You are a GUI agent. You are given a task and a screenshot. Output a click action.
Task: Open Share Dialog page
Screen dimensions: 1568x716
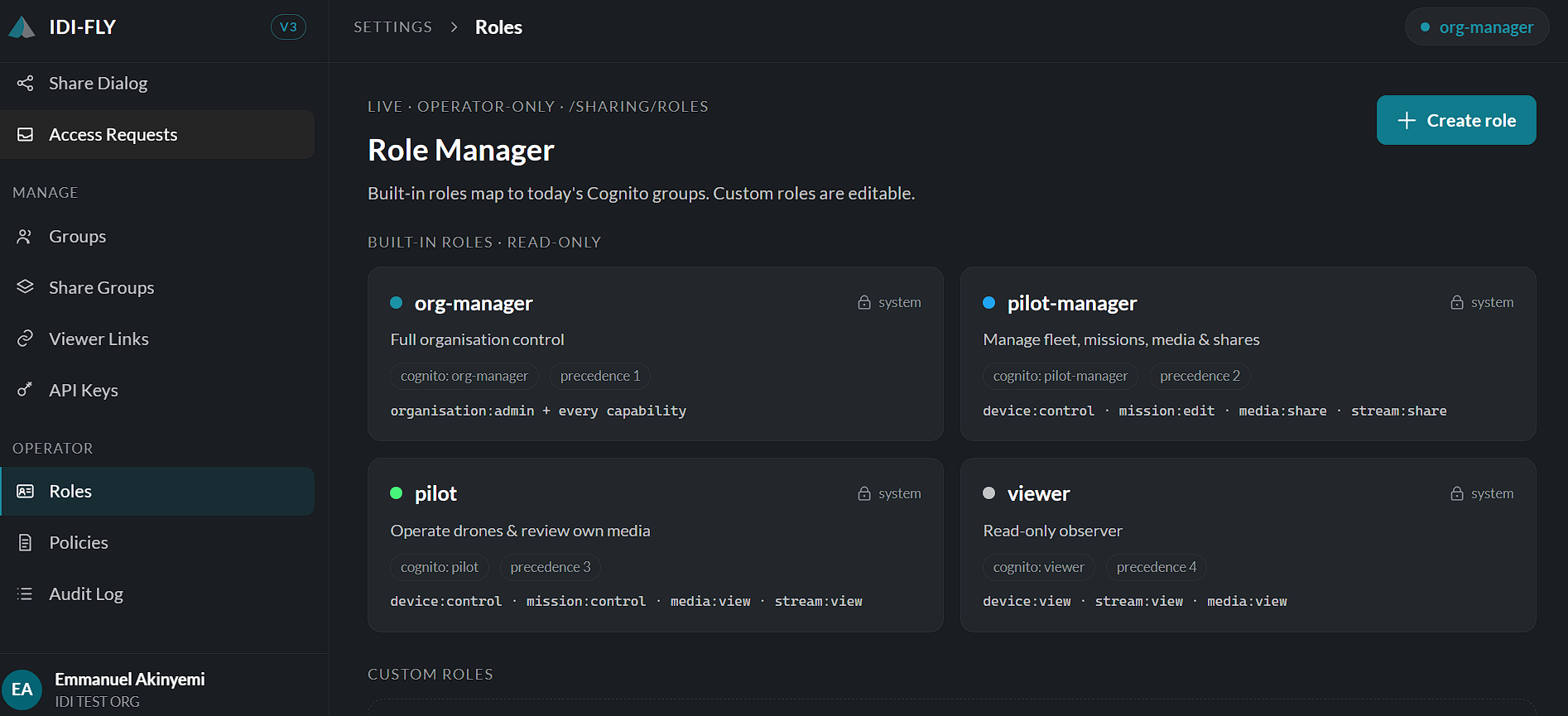pos(157,83)
